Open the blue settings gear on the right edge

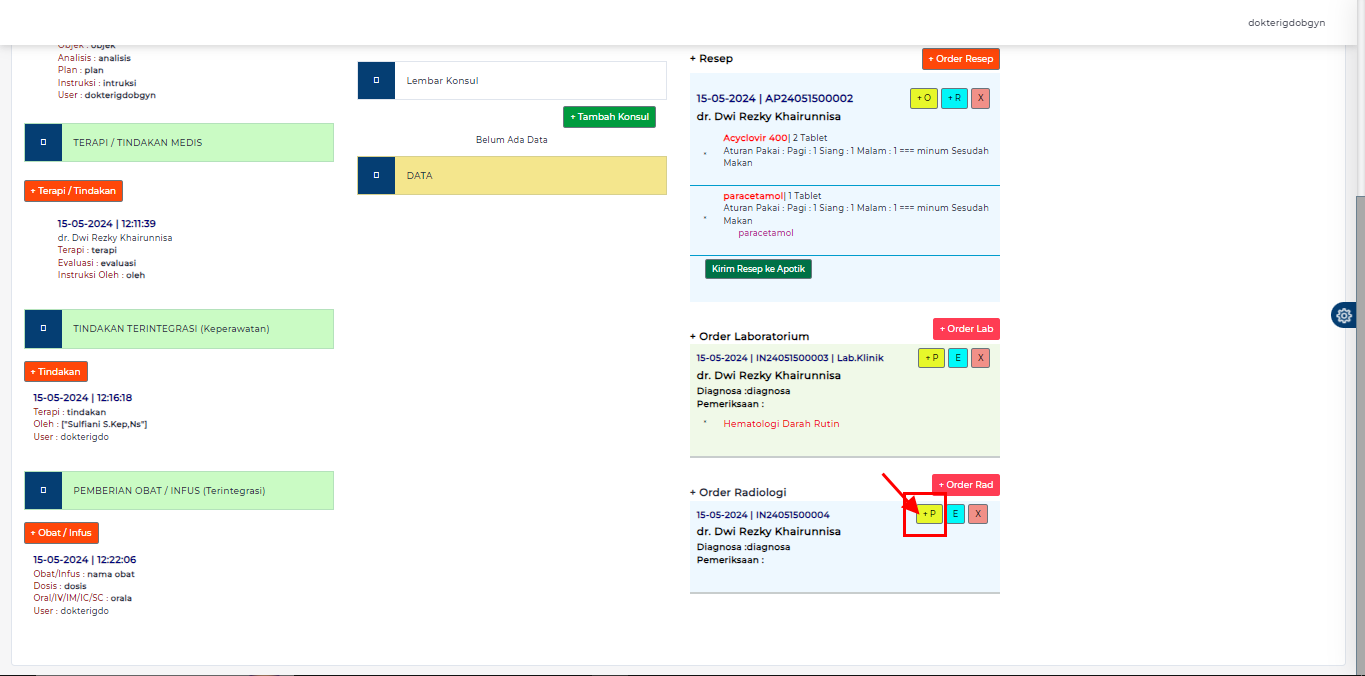[1343, 315]
